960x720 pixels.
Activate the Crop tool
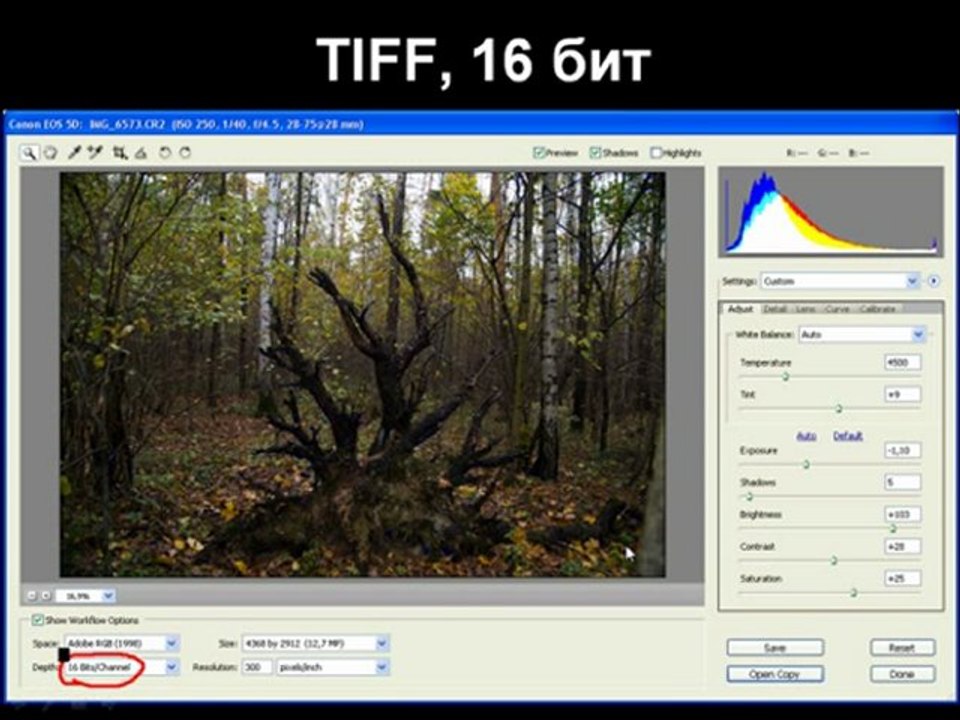[121, 152]
